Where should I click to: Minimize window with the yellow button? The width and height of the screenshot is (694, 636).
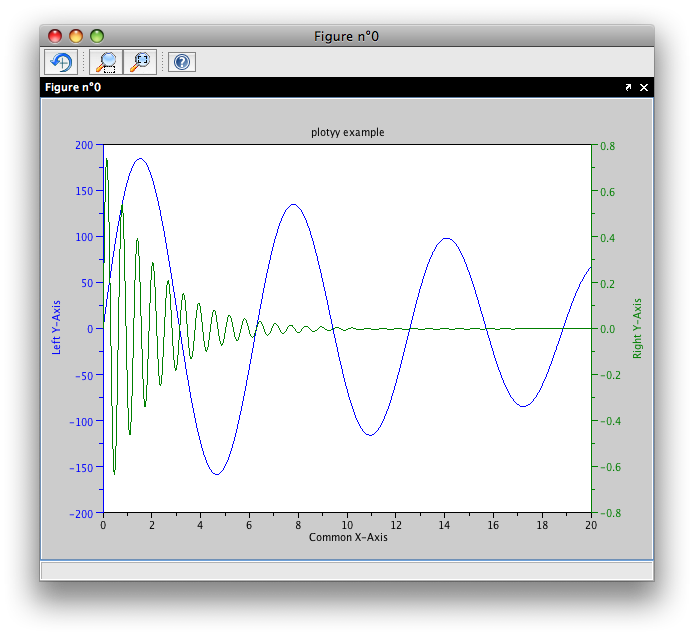76,36
